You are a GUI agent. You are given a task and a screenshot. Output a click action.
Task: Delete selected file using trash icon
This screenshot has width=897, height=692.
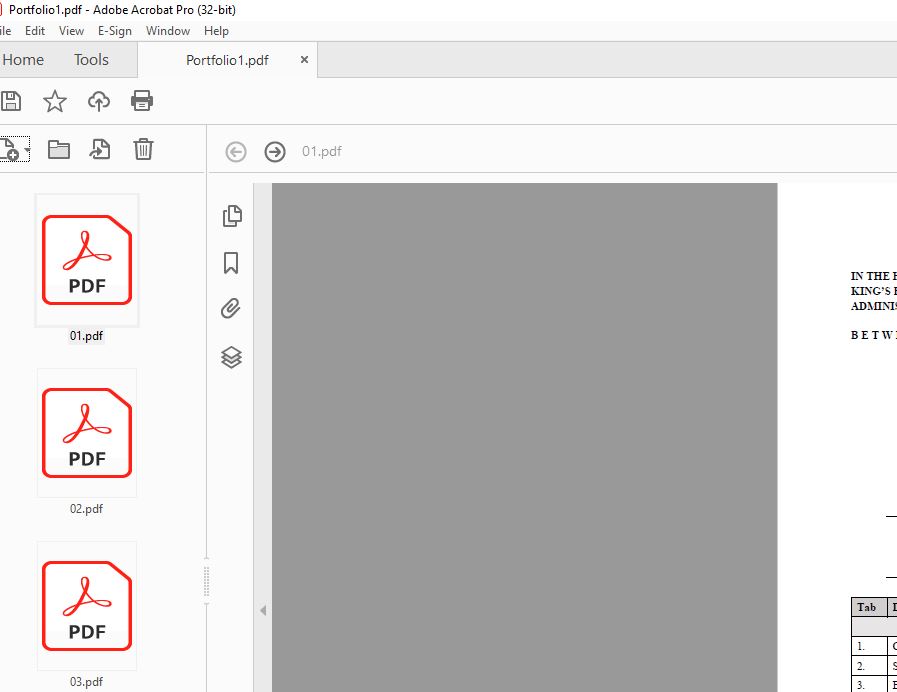point(143,149)
